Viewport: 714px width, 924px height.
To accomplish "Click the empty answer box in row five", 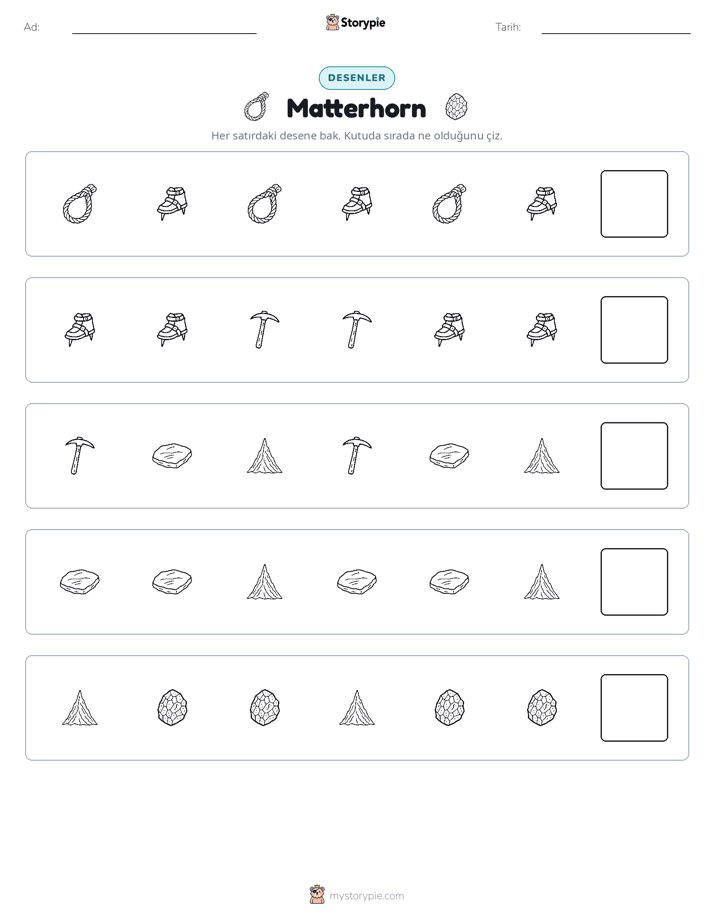I will [x=634, y=708].
